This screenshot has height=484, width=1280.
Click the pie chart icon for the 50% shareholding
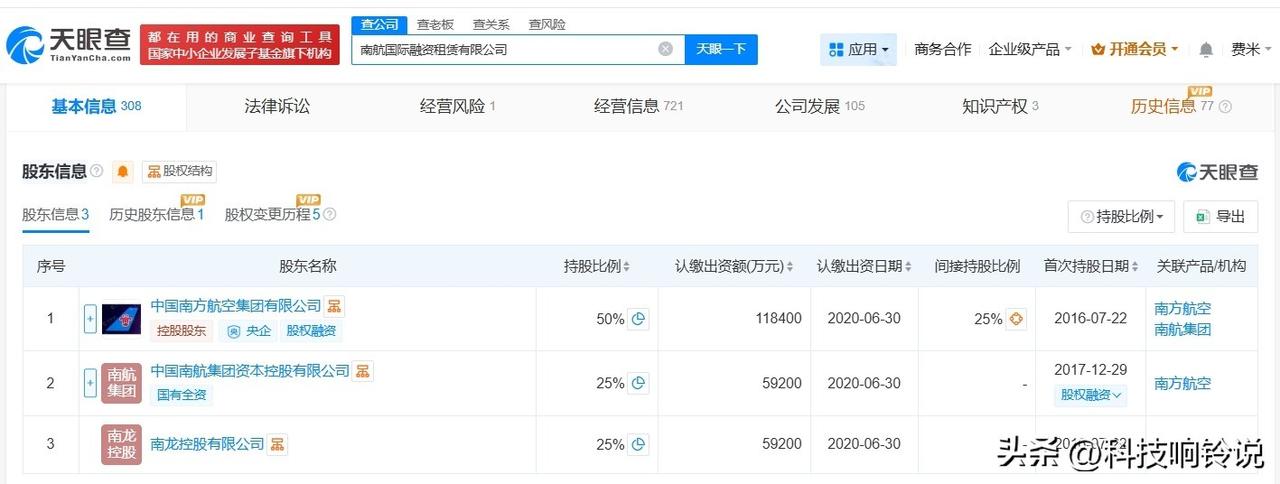[638, 319]
